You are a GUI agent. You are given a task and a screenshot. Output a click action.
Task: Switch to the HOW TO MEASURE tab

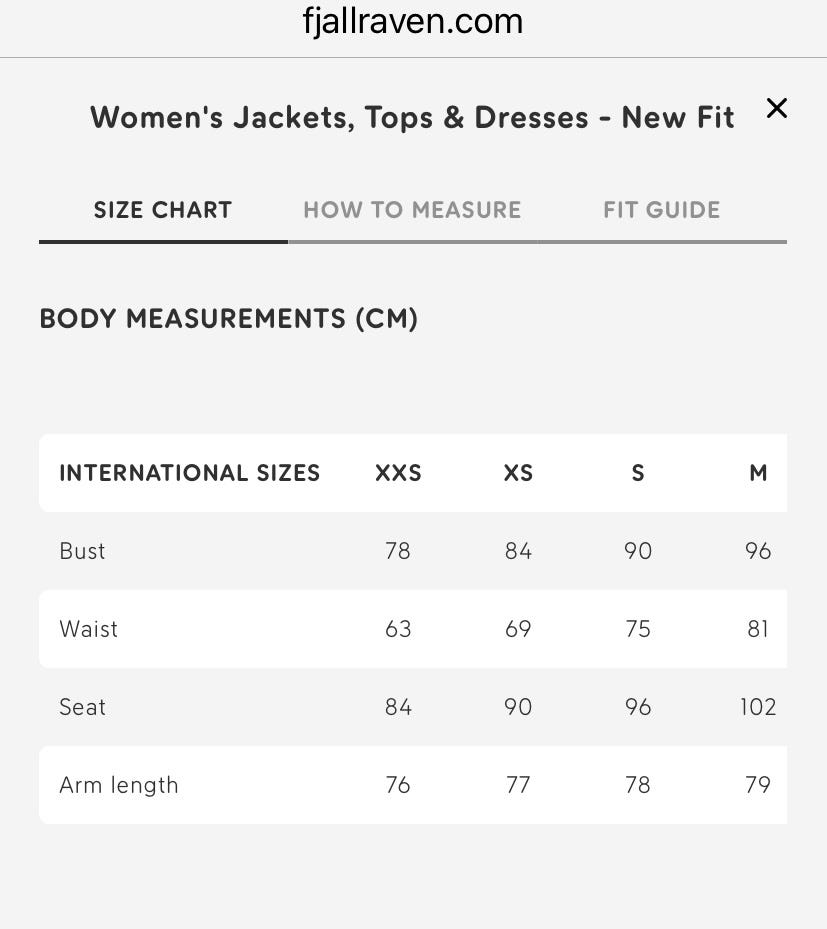pyautogui.click(x=412, y=210)
